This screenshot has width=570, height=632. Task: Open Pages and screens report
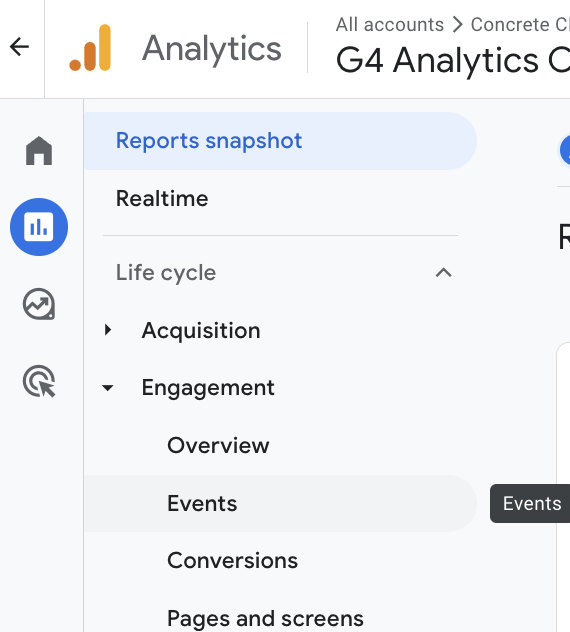265,619
